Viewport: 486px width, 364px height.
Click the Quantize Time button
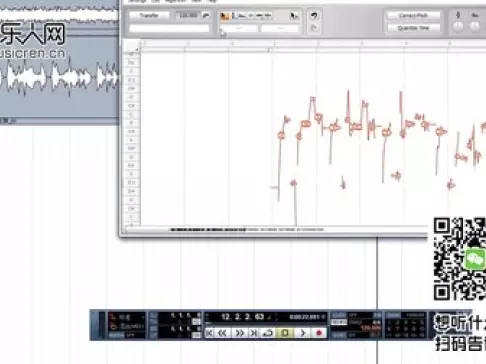click(x=413, y=28)
